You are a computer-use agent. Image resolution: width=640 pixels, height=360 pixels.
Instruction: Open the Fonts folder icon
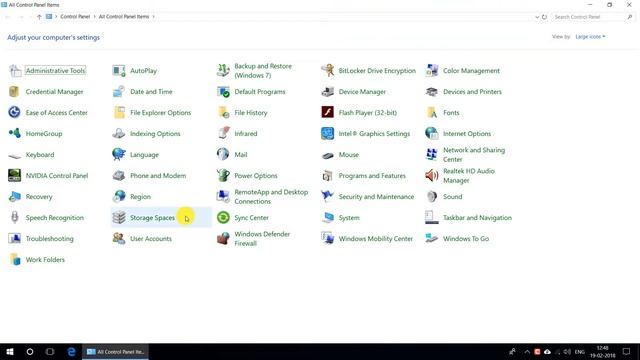pos(432,112)
